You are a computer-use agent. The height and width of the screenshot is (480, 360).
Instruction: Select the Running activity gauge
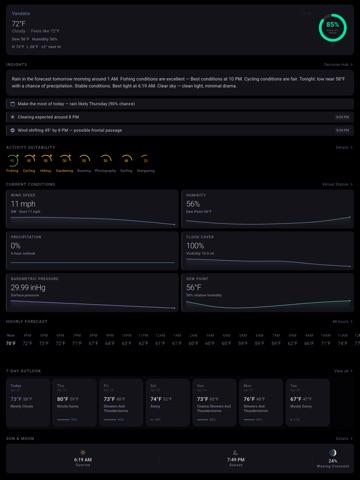coord(84,163)
